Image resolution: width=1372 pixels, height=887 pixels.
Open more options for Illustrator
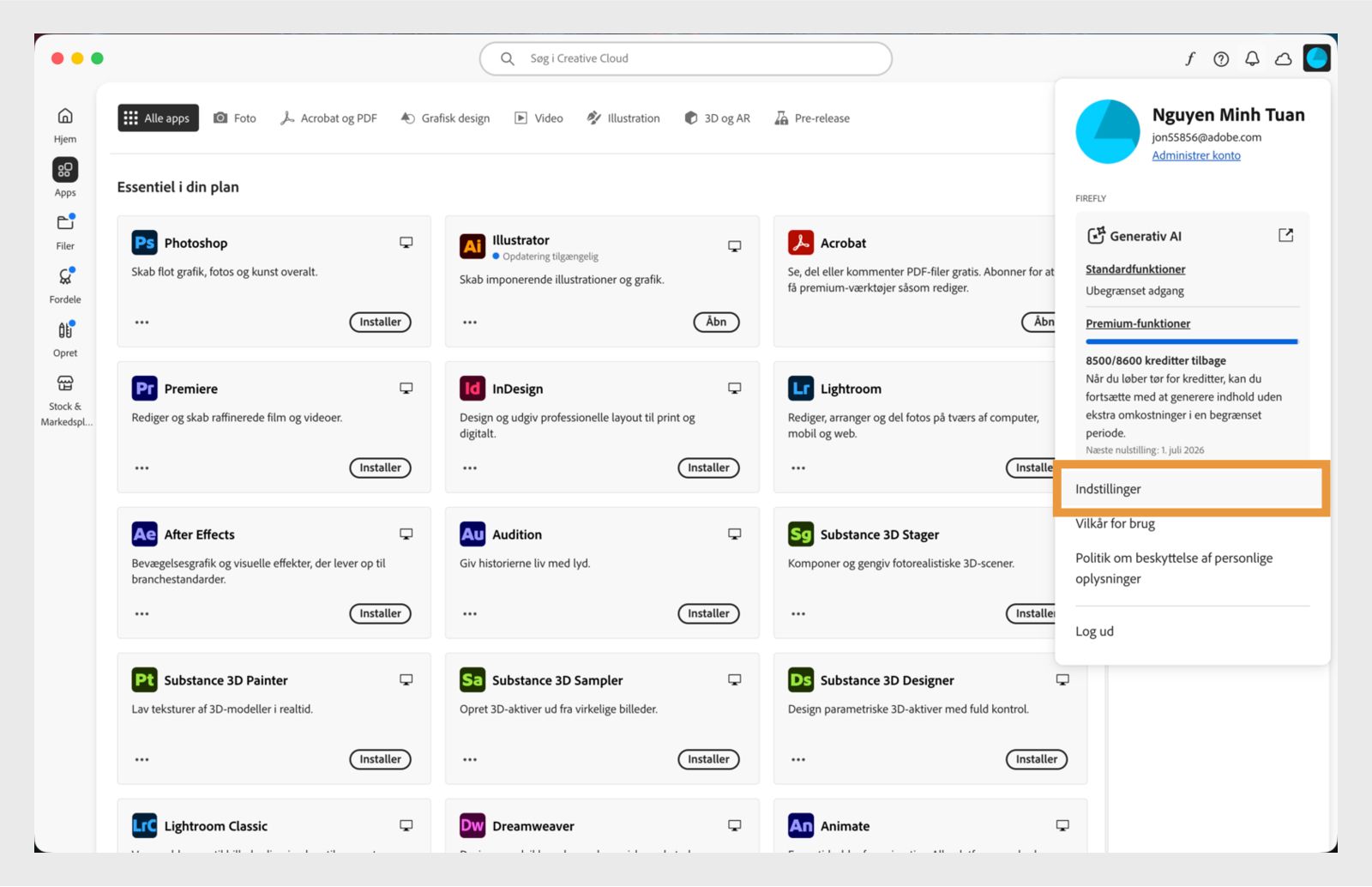[x=470, y=323]
